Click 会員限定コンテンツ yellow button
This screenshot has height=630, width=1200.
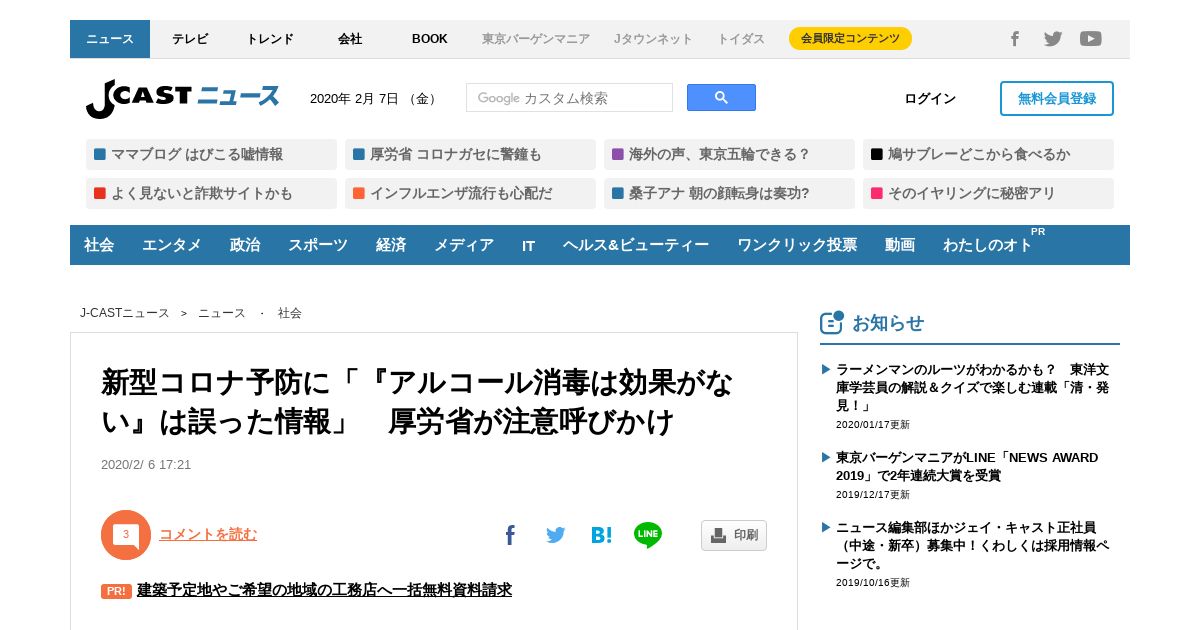click(850, 39)
